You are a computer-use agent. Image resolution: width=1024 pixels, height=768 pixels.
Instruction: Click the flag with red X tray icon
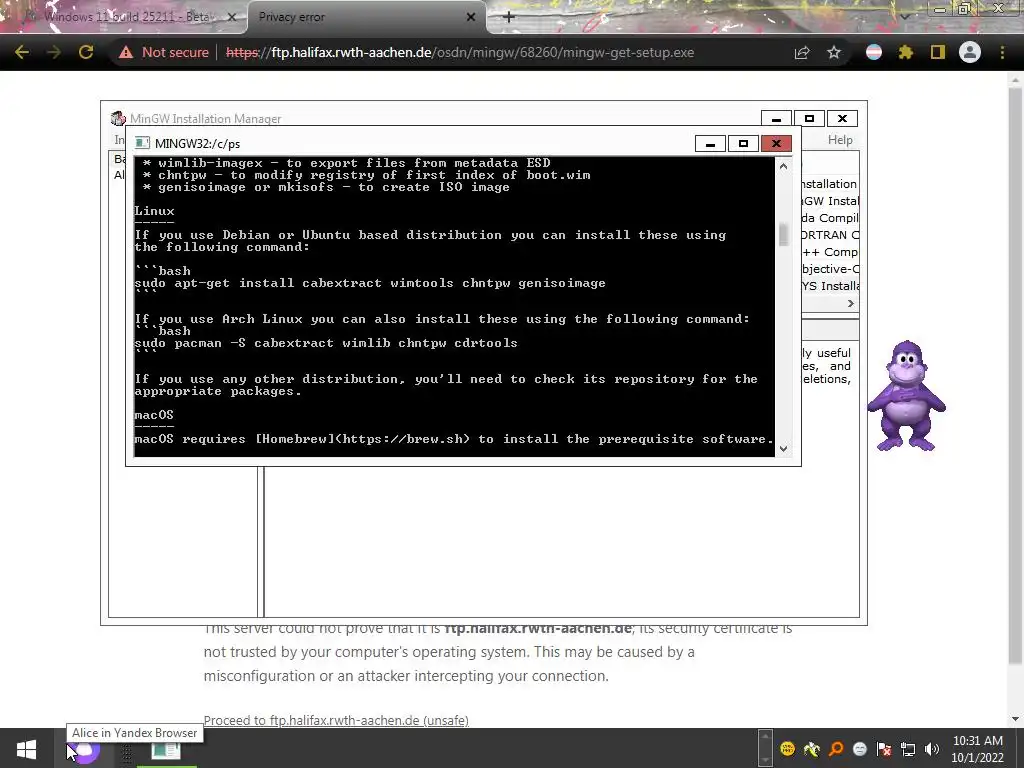[884, 749]
